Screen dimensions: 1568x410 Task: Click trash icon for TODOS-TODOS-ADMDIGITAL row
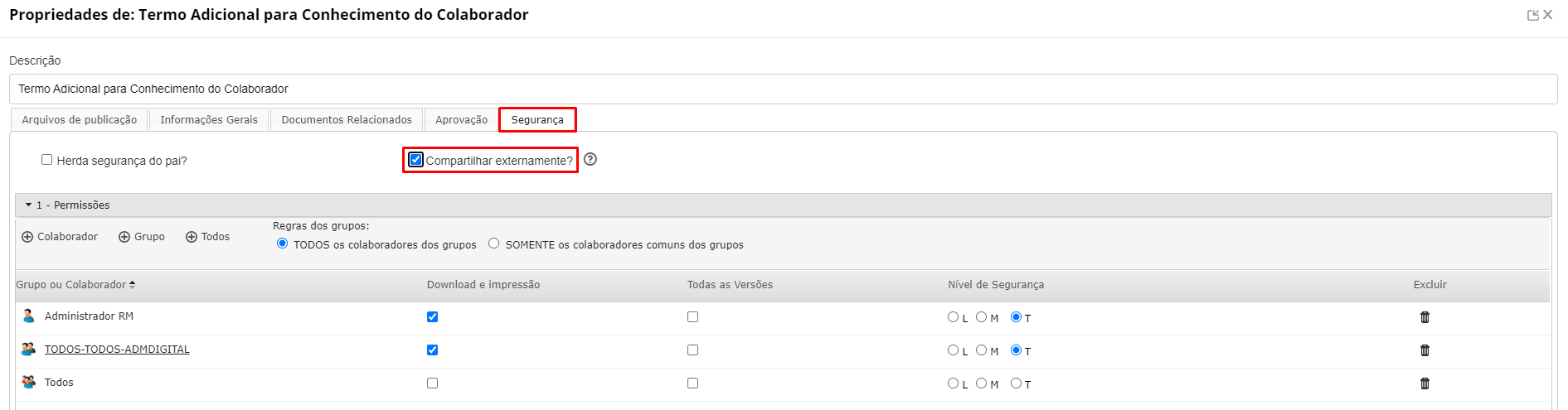(1425, 350)
